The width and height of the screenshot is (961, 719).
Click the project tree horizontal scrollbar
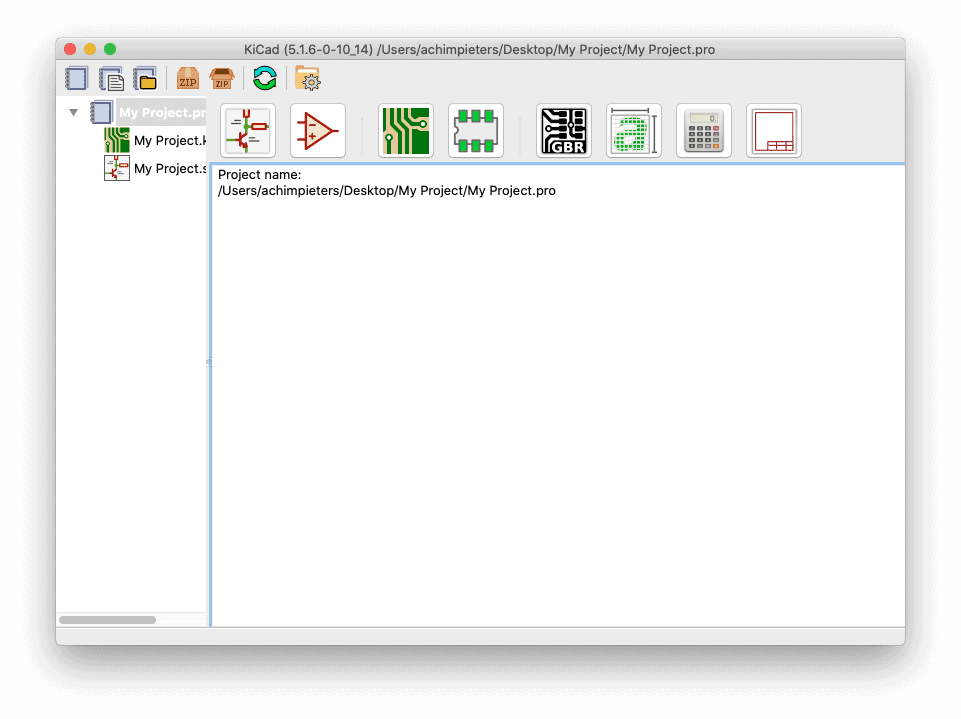pyautogui.click(x=107, y=620)
